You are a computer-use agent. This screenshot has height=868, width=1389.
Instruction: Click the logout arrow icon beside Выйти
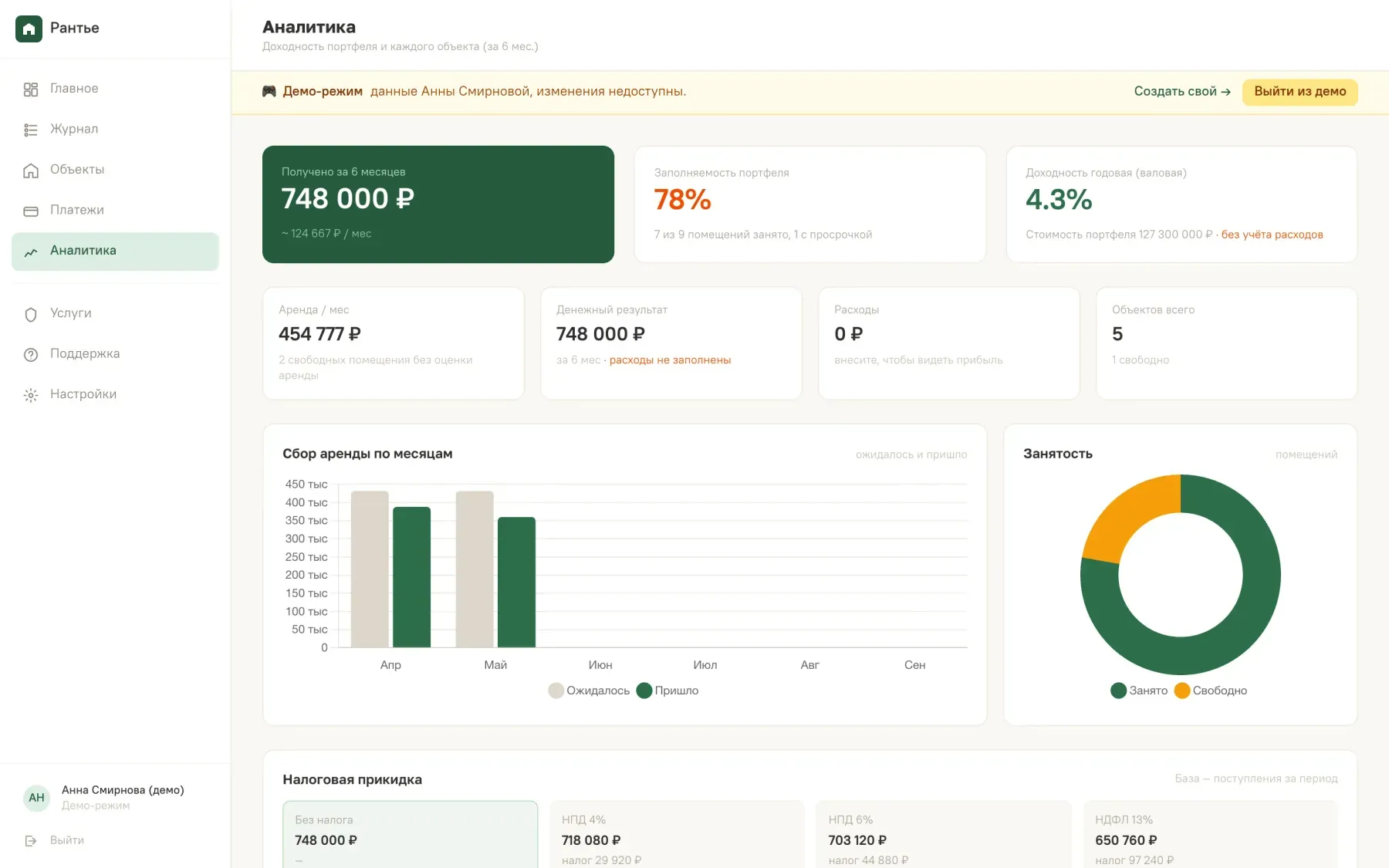point(31,841)
